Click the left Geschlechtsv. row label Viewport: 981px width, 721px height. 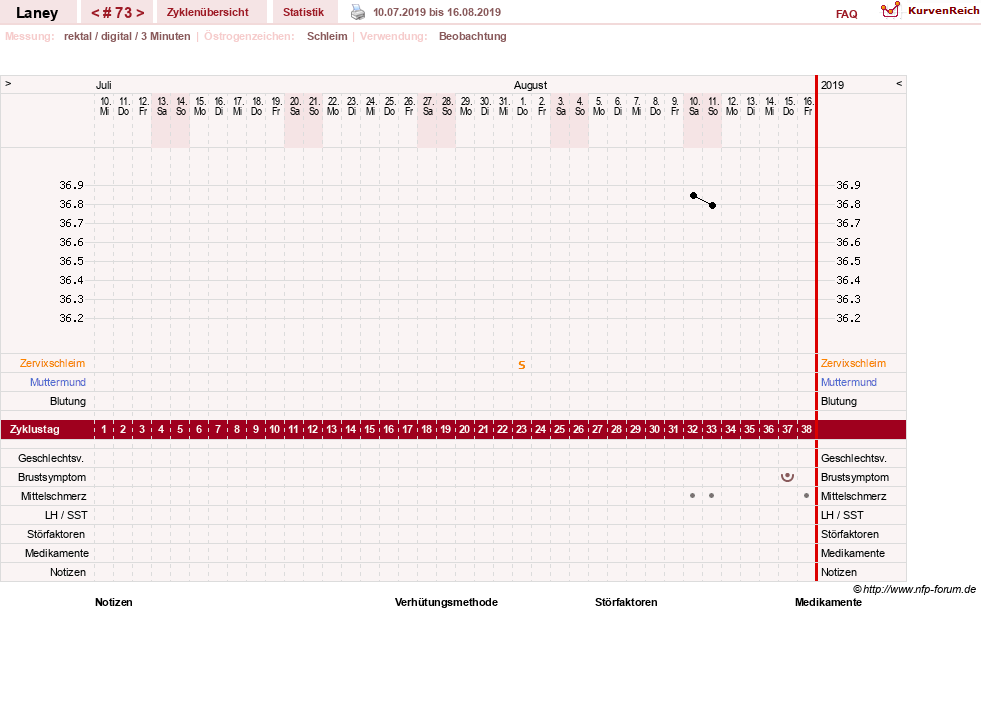click(x=51, y=458)
